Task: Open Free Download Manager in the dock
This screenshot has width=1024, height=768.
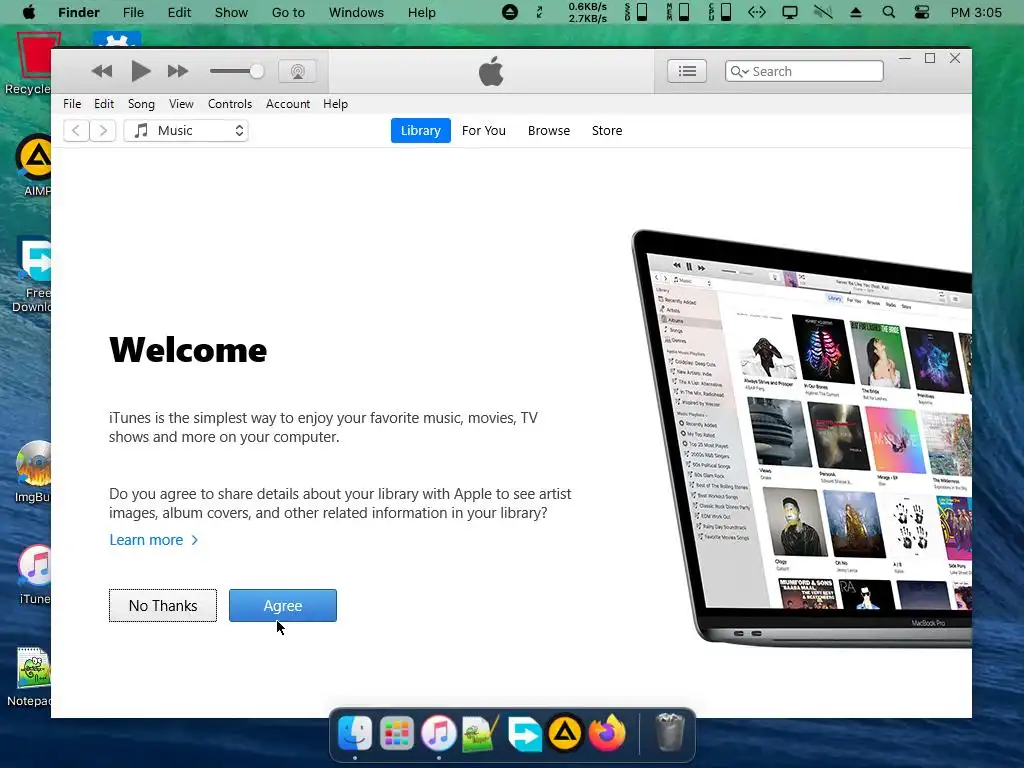Action: pyautogui.click(x=524, y=733)
